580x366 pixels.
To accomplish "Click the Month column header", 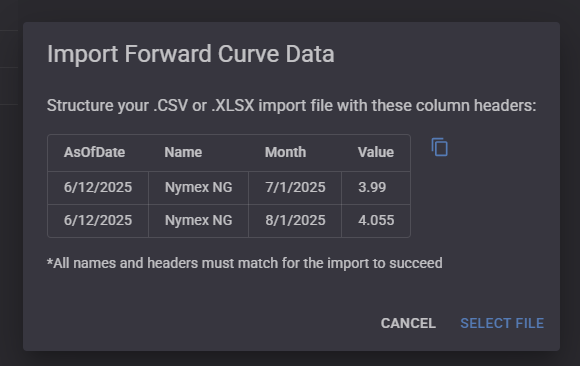I will (285, 152).
